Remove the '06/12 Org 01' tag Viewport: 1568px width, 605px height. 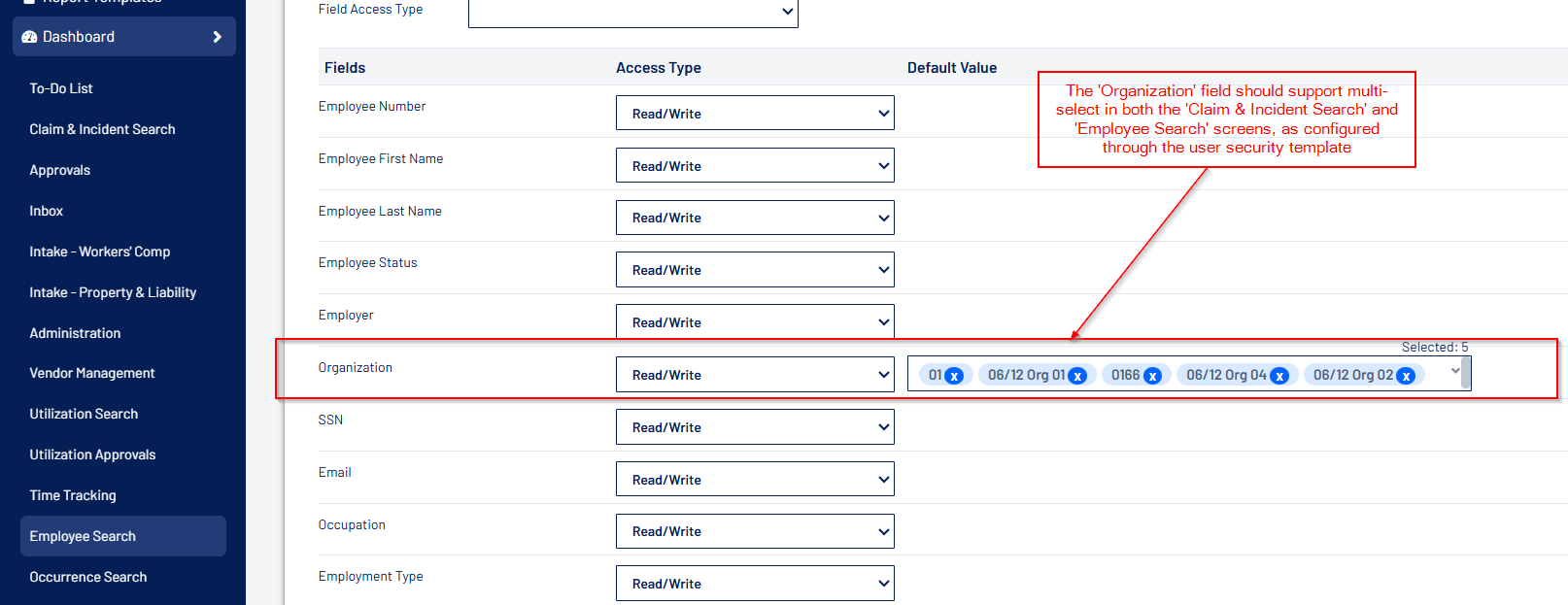click(x=1077, y=376)
